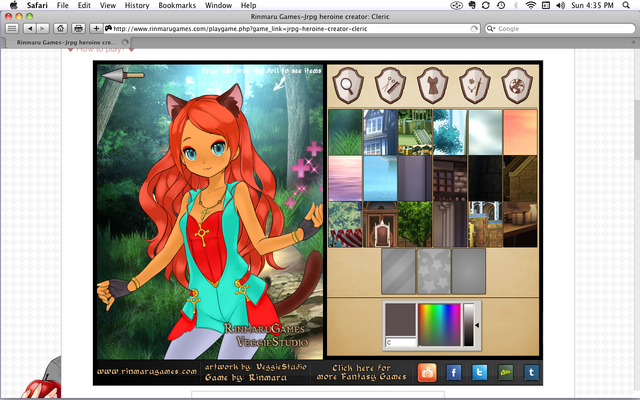
Task: Pick a hue in the rainbow spectrum
Action: [x=440, y=324]
